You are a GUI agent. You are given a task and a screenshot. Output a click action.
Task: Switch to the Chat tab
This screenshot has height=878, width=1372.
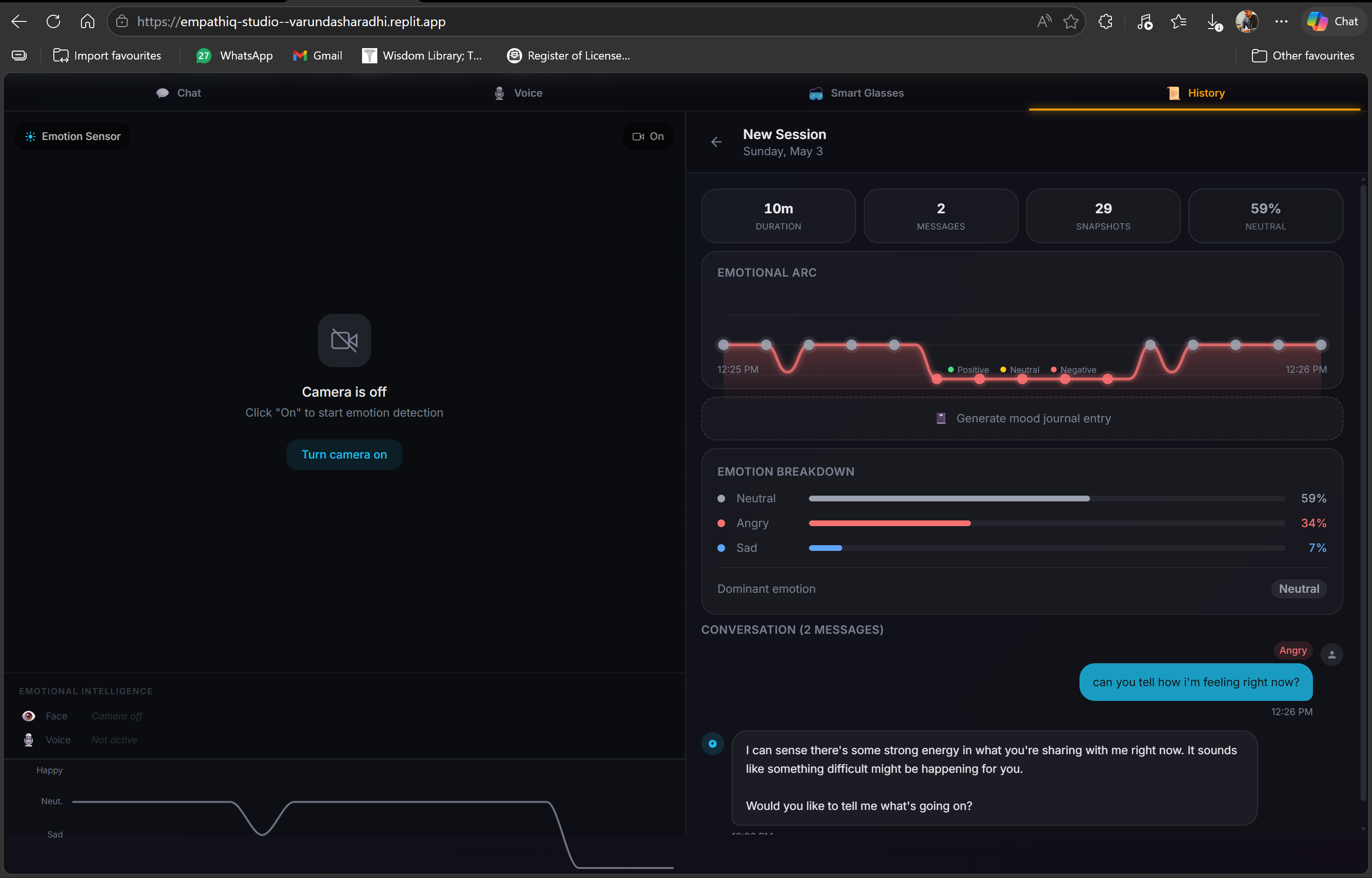click(178, 93)
